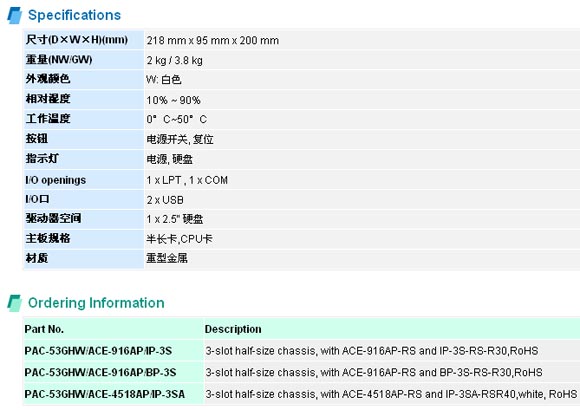Click the Part No. column header
The width and height of the screenshot is (580, 410).
click(44, 329)
